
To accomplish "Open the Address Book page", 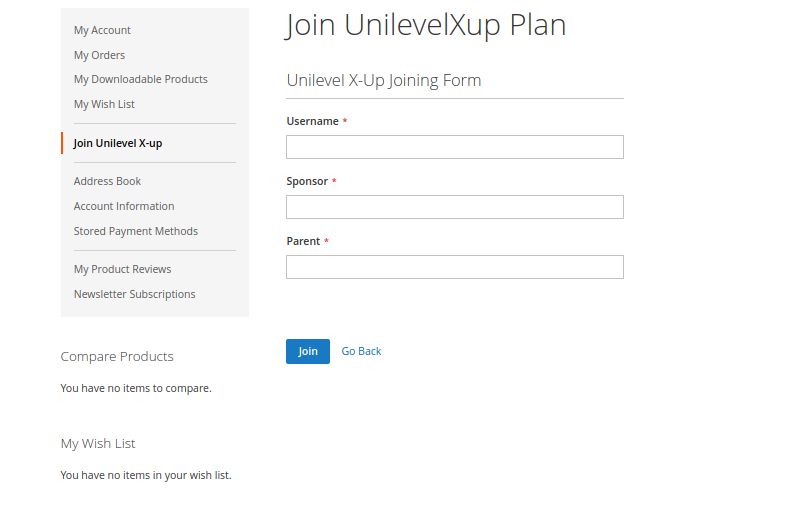I will coord(107,181).
